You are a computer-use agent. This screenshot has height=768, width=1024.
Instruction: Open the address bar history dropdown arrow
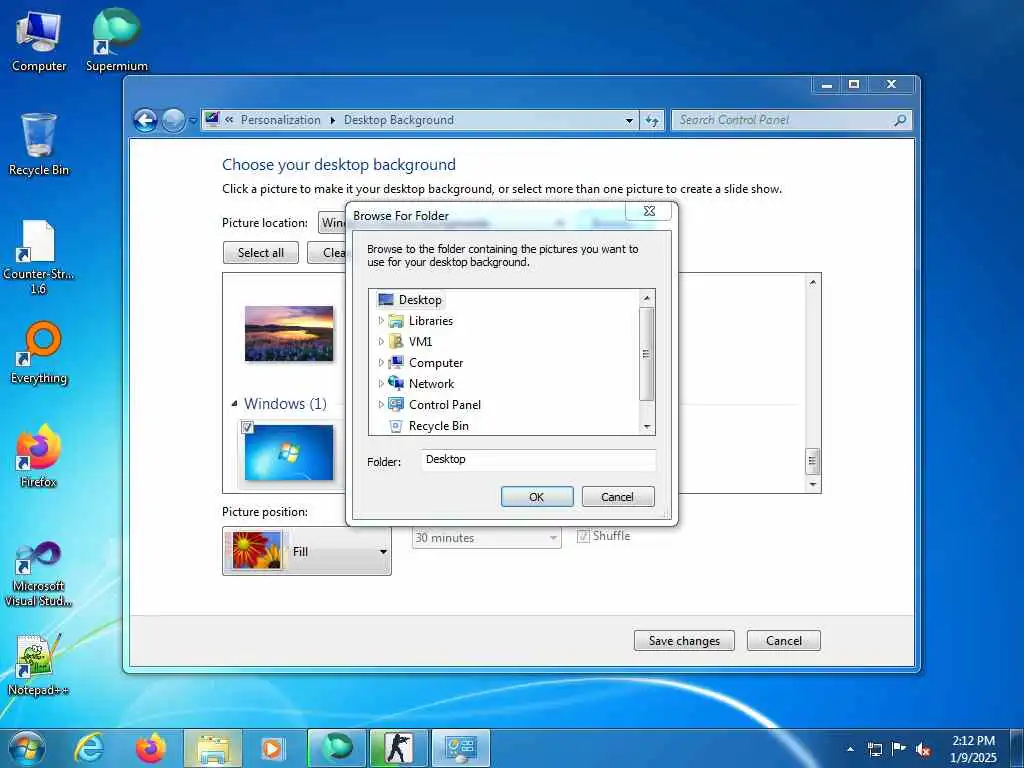coord(629,120)
